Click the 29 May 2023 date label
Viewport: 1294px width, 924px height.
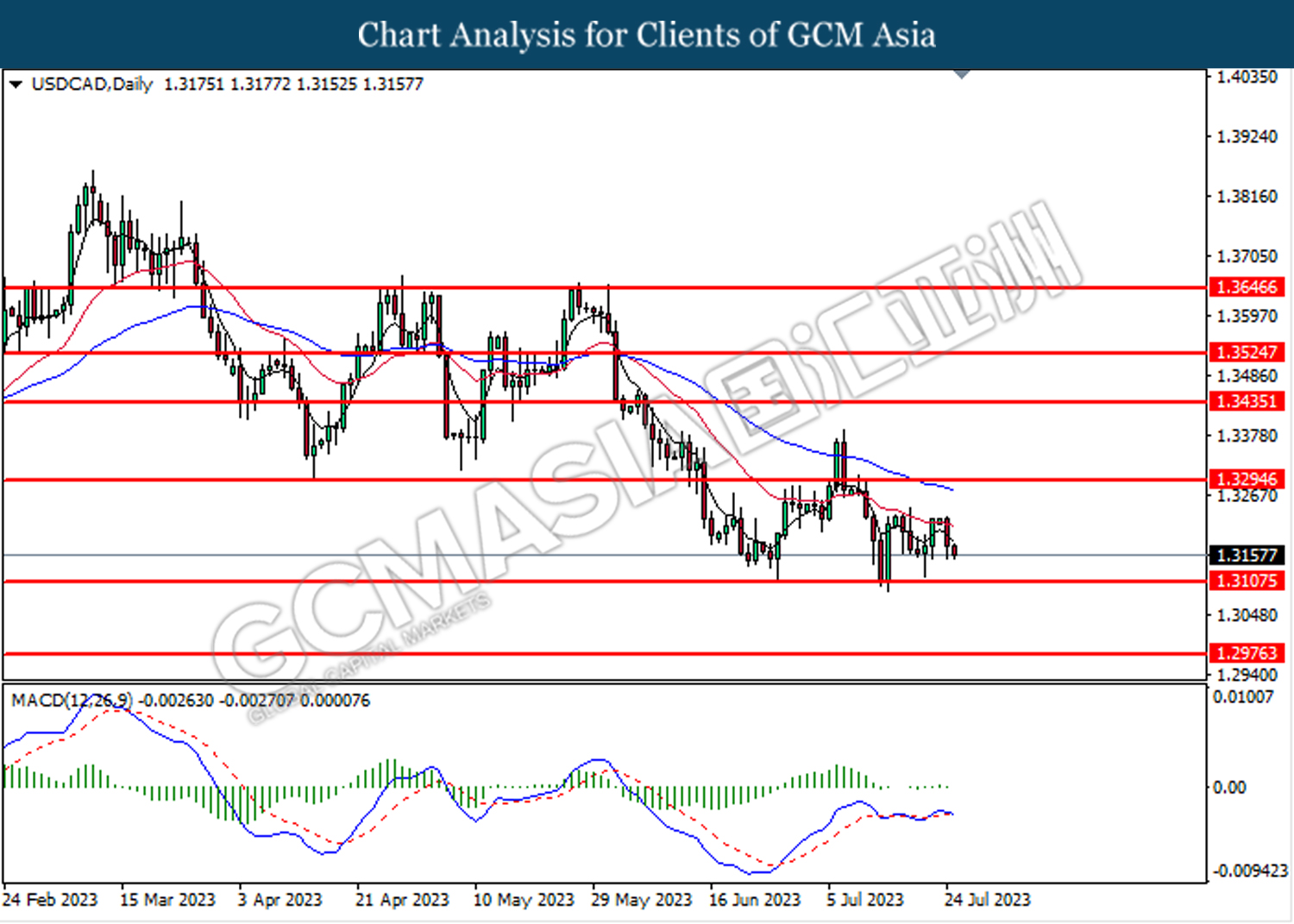coord(641,900)
